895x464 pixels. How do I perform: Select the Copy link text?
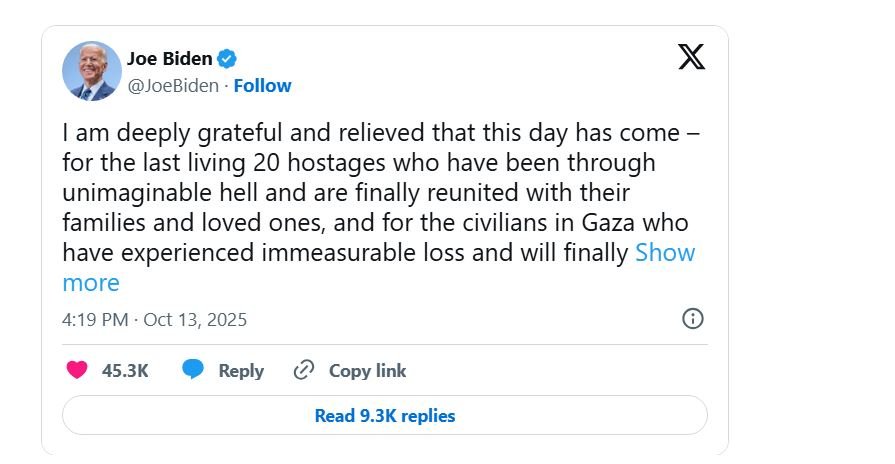(x=367, y=370)
